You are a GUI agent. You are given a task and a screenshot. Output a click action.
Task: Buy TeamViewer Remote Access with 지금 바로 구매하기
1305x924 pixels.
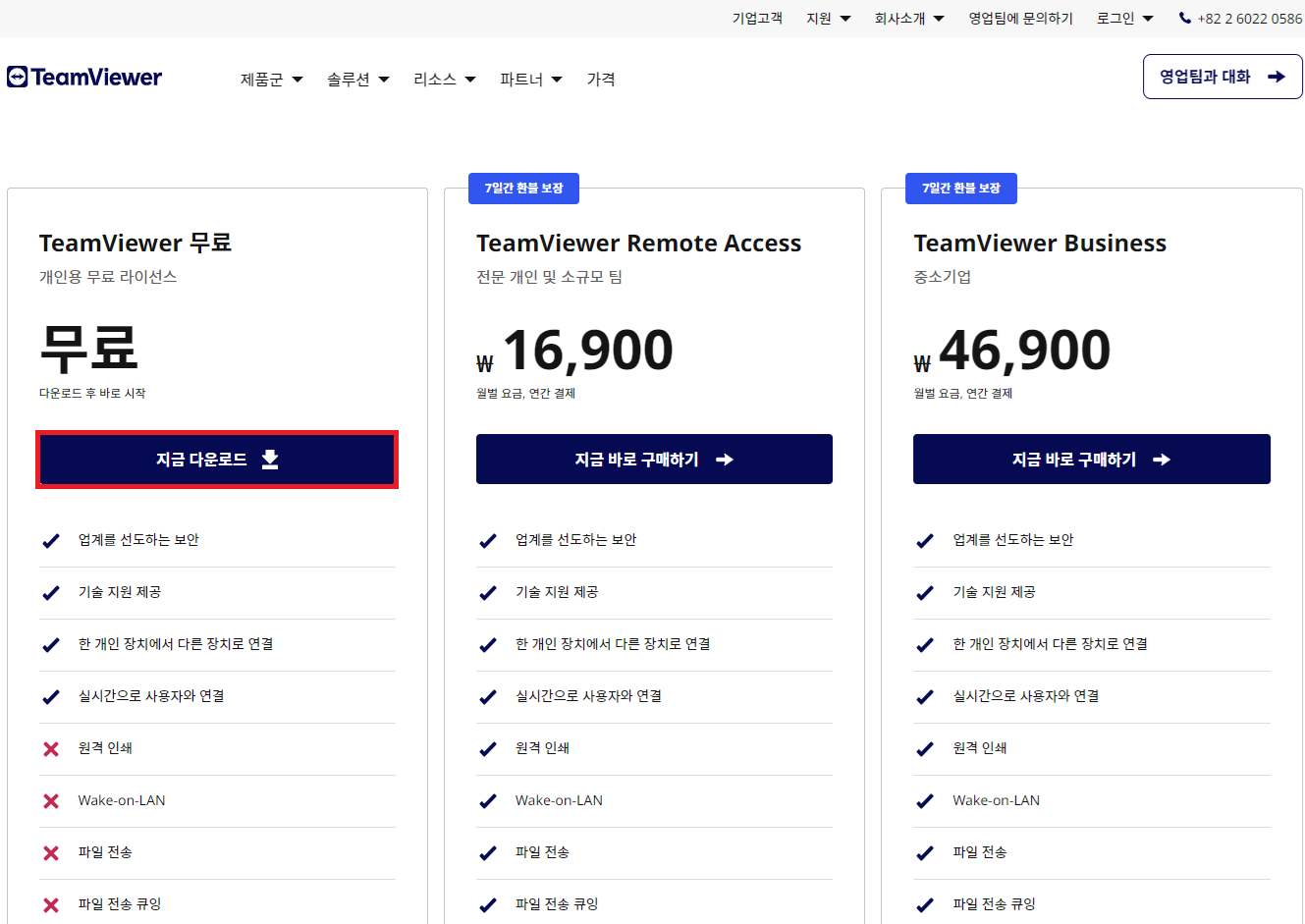[654, 460]
